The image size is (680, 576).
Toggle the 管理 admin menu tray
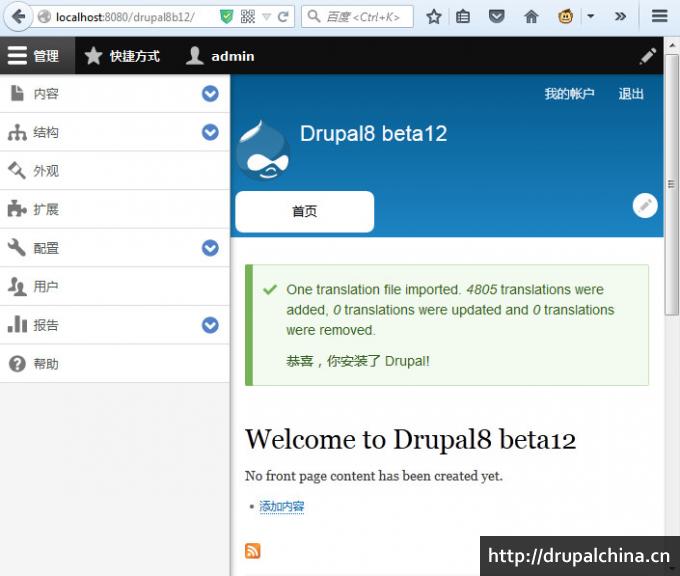(x=35, y=56)
